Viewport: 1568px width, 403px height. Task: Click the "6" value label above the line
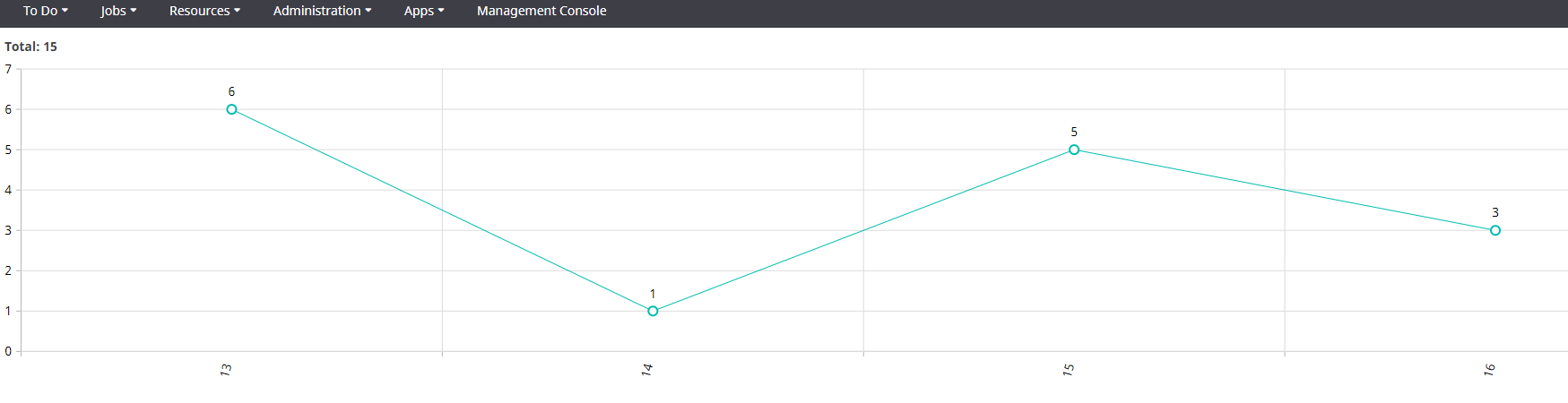coord(231,91)
